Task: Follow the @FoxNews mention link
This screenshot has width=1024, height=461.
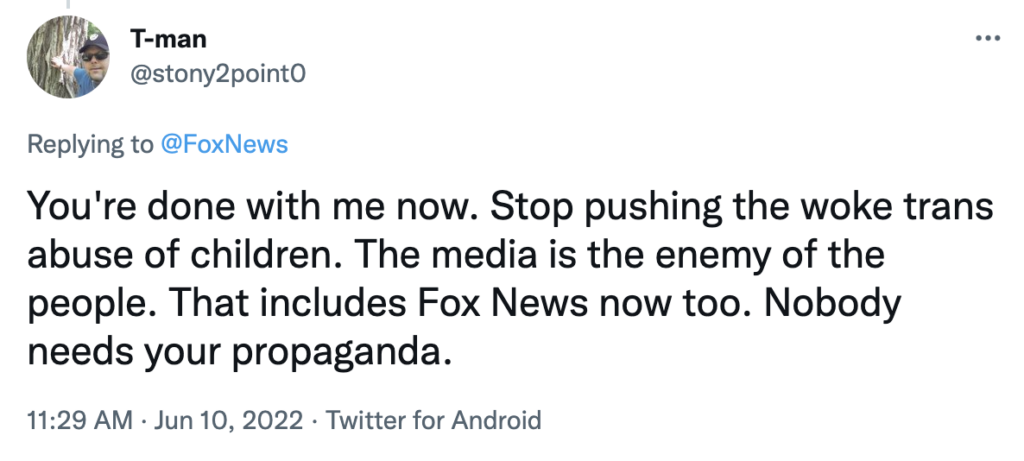Action: click(x=224, y=145)
